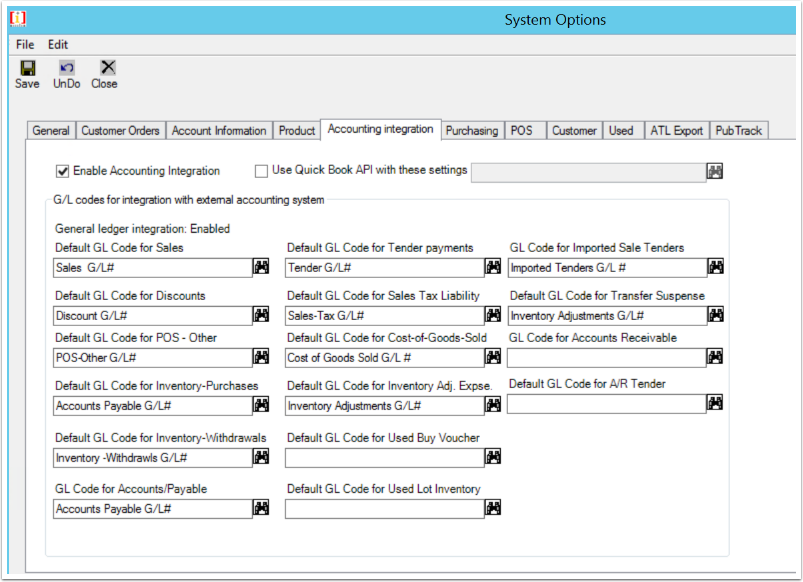Click the empty Accounts Receivable GL code field
The image size is (803, 582).
click(606, 358)
